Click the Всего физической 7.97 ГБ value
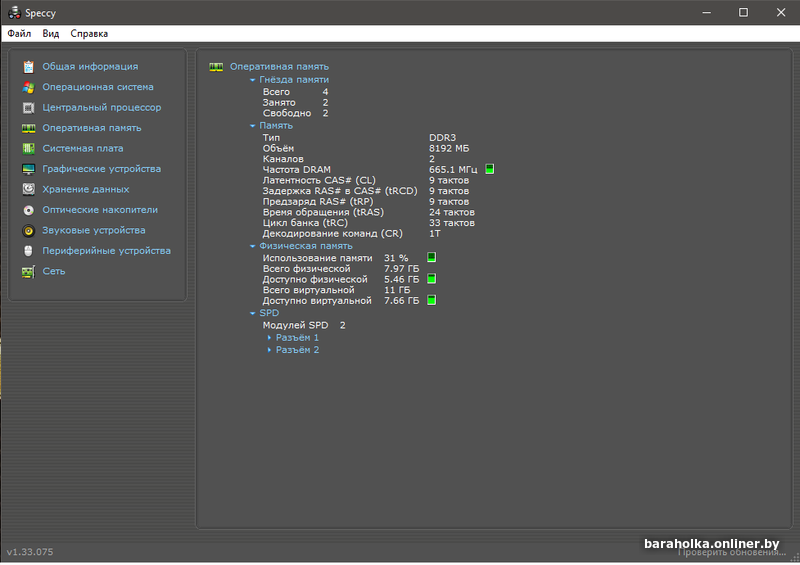Image resolution: width=800 pixels, height=565 pixels. coord(402,269)
